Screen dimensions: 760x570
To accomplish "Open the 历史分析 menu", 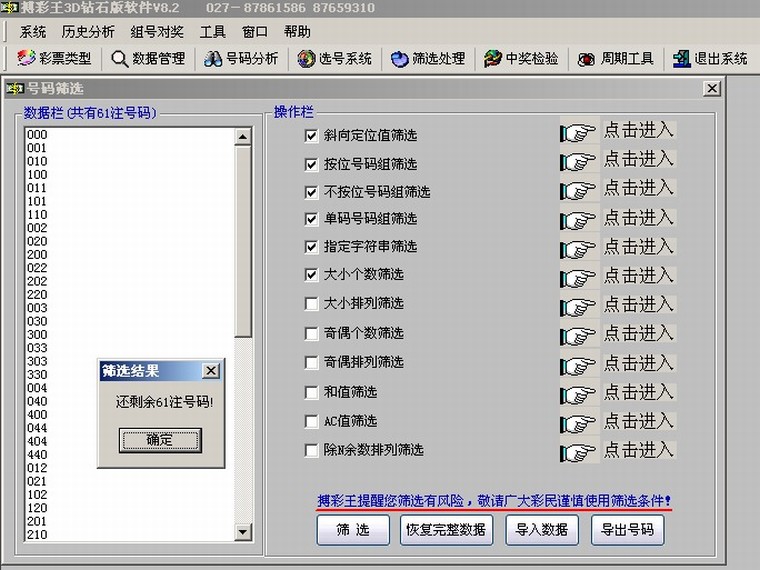I will [x=88, y=32].
